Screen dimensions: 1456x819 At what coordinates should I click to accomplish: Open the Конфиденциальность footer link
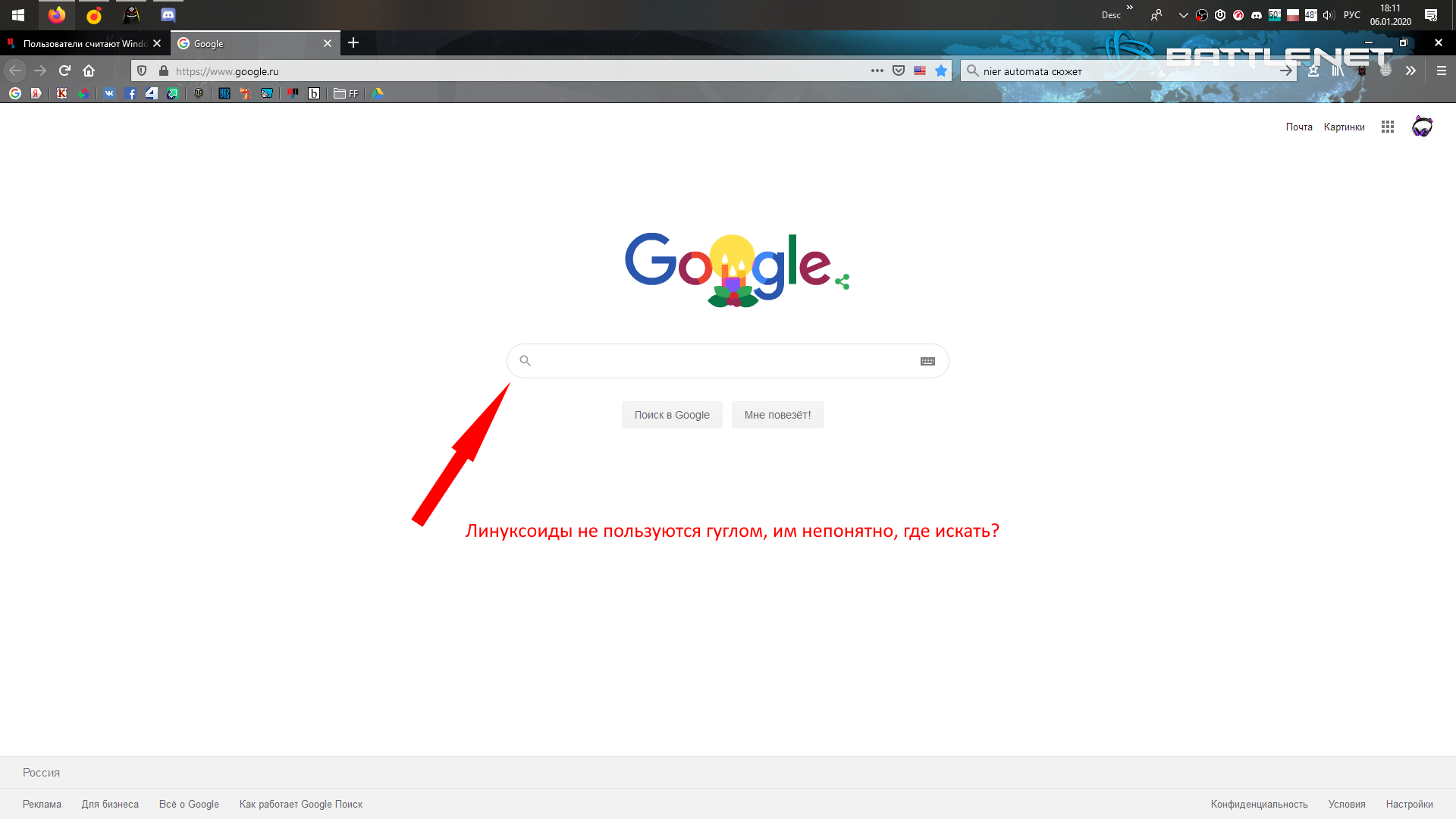coord(1259,804)
